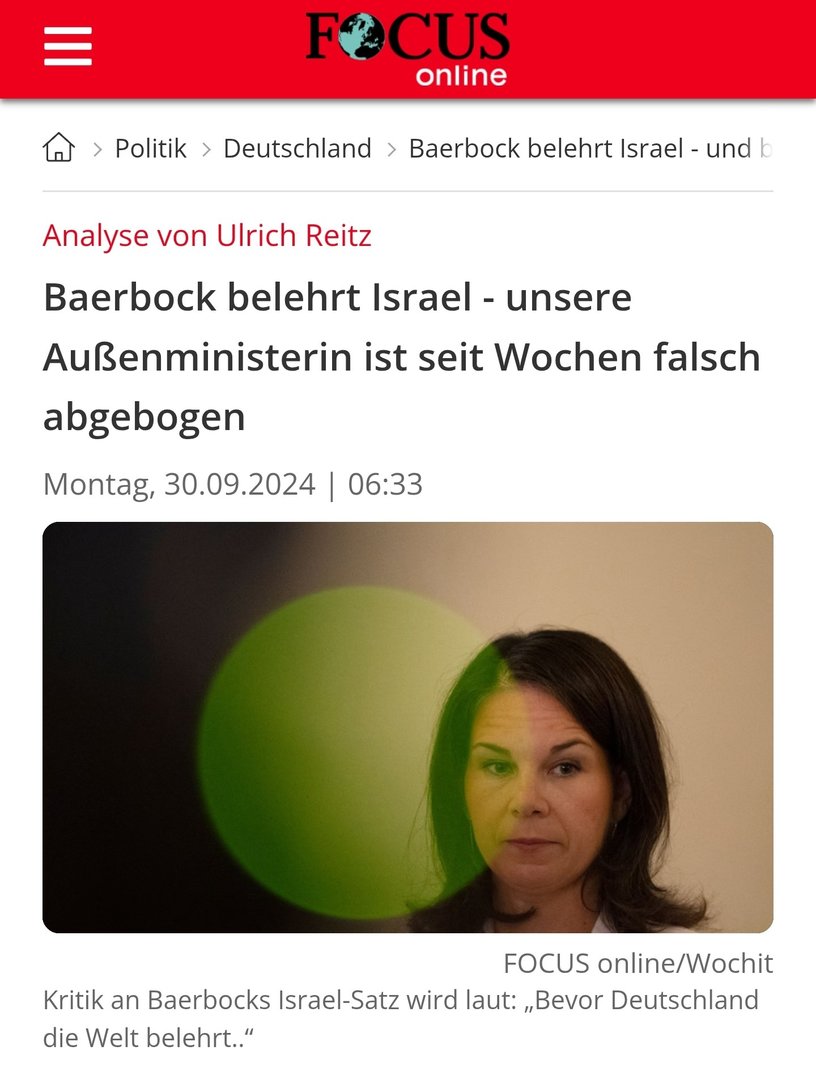Click the empty red header bar area
This screenshot has height=1080, width=816.
654,50
